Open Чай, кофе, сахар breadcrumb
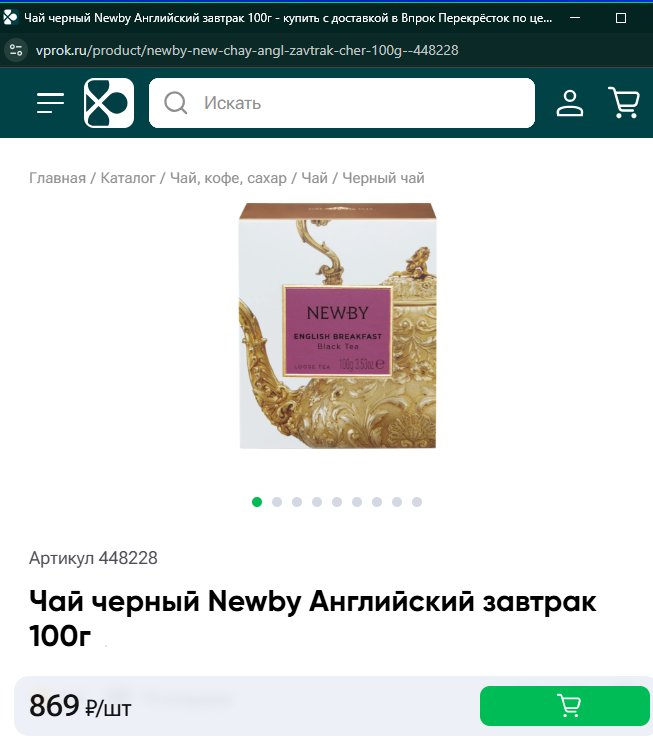Viewport: 653px width, 739px height. pyautogui.click(x=228, y=178)
